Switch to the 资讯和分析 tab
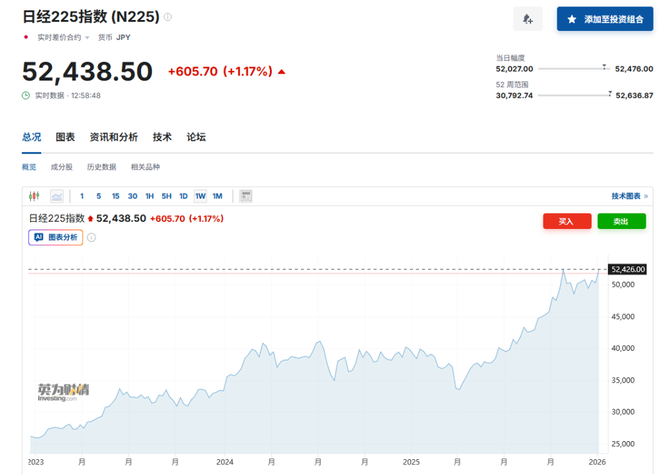This screenshot has width=660, height=474. pyautogui.click(x=114, y=137)
